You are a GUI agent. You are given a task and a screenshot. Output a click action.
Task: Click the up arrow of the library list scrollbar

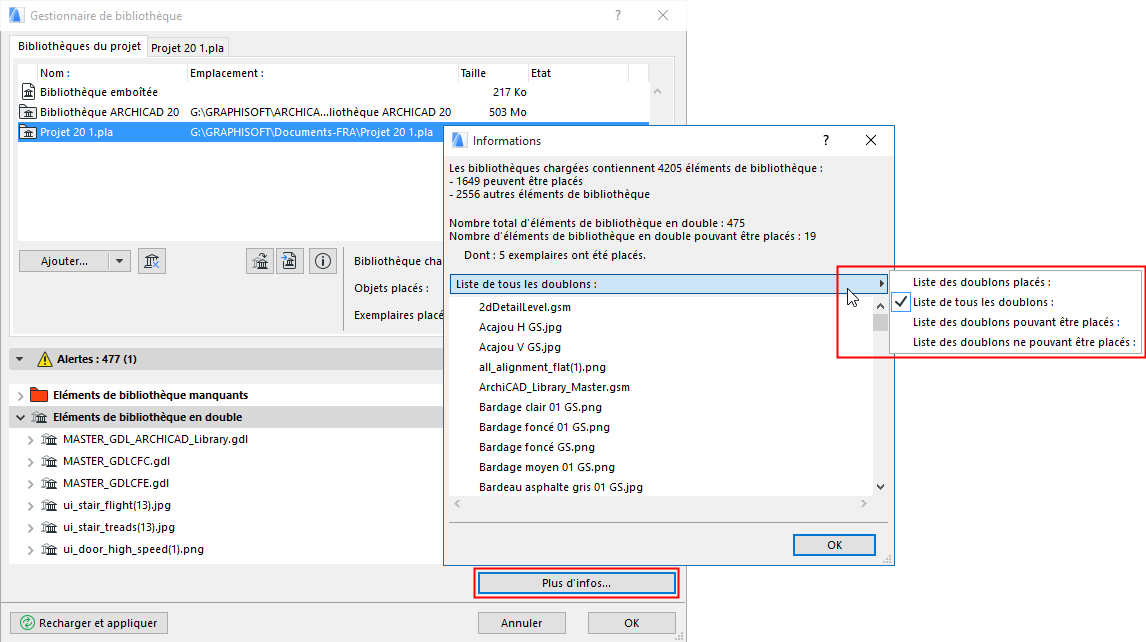point(657,91)
